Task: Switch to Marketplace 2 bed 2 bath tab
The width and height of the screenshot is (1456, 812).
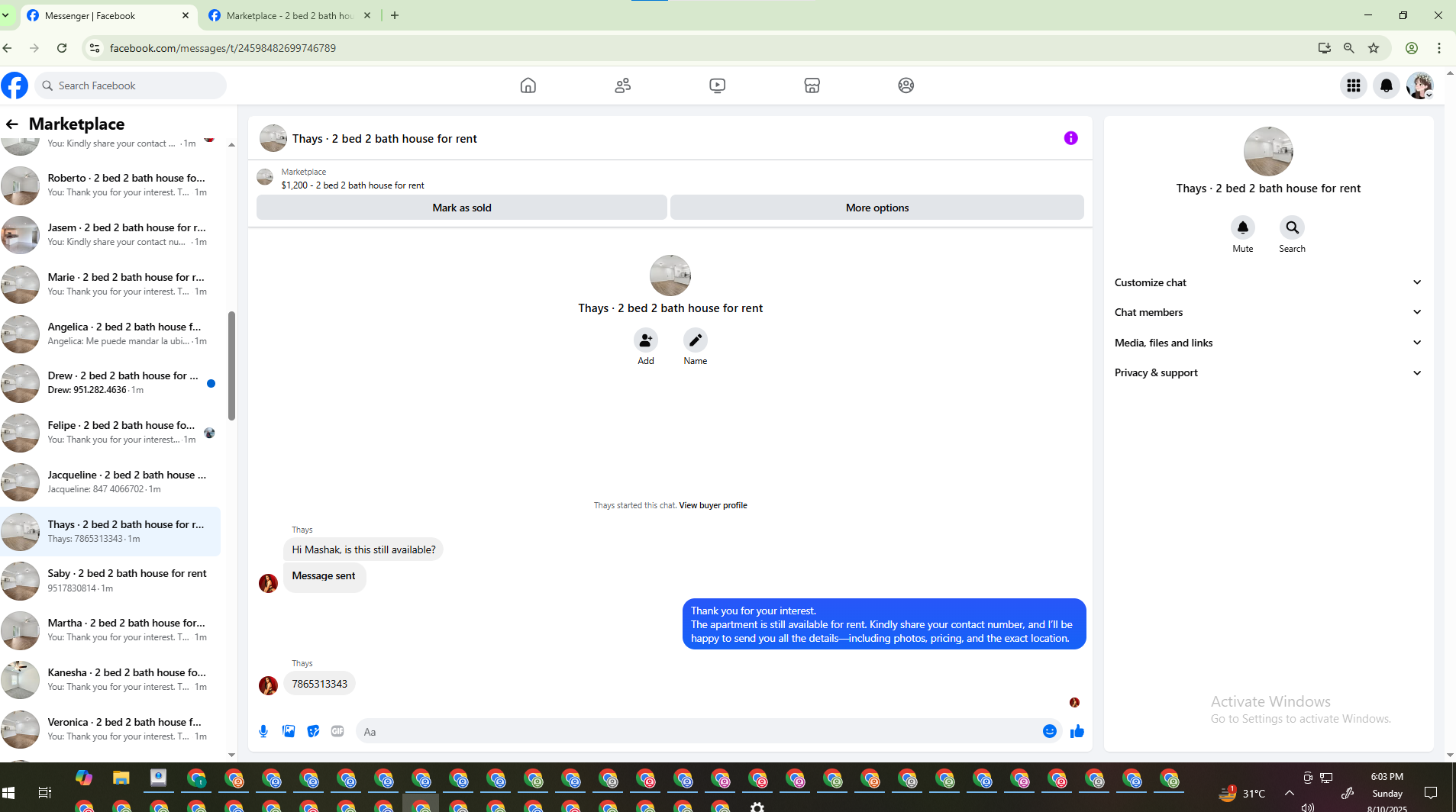Action: click(x=290, y=15)
